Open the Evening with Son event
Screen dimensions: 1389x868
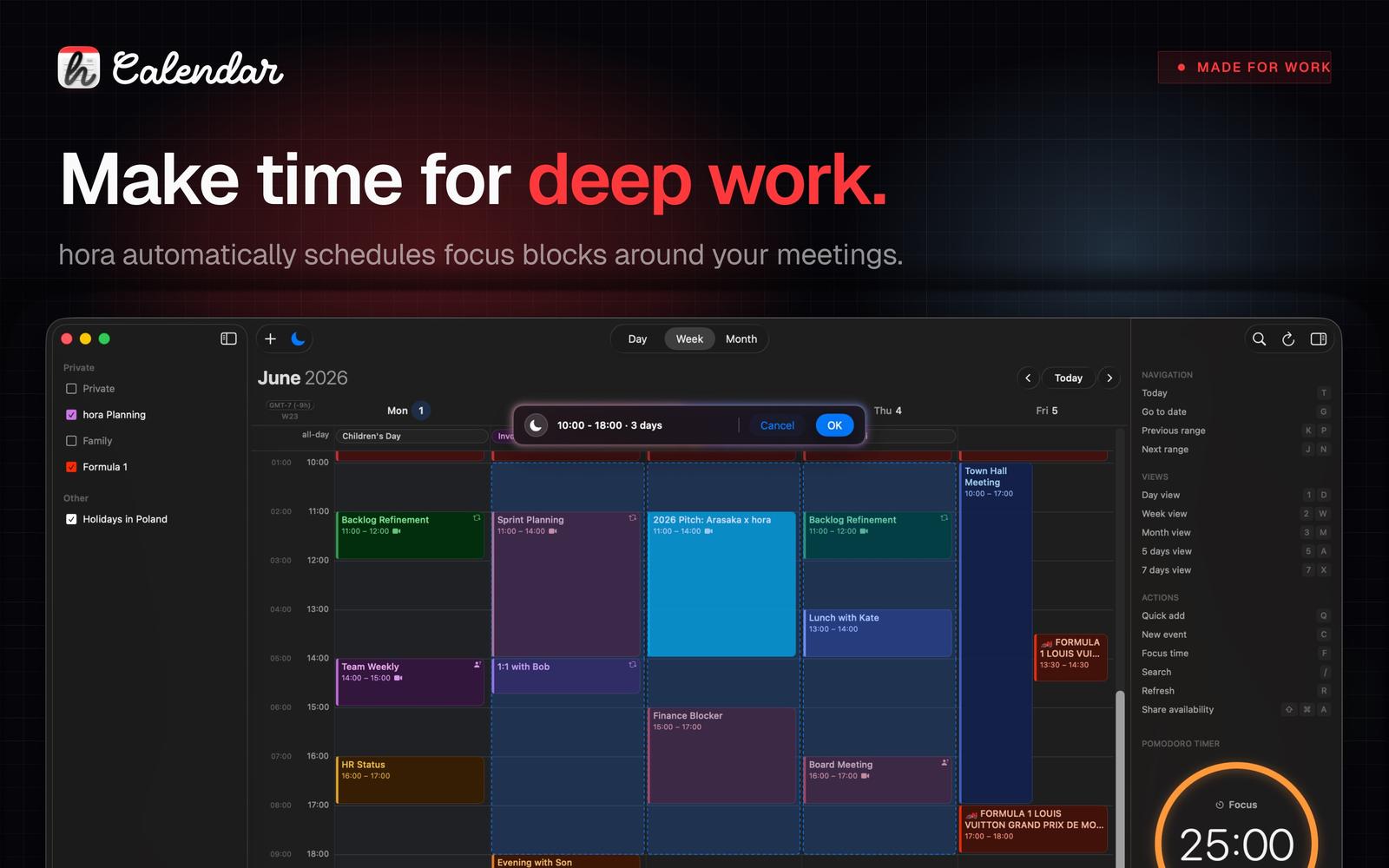pos(566,862)
